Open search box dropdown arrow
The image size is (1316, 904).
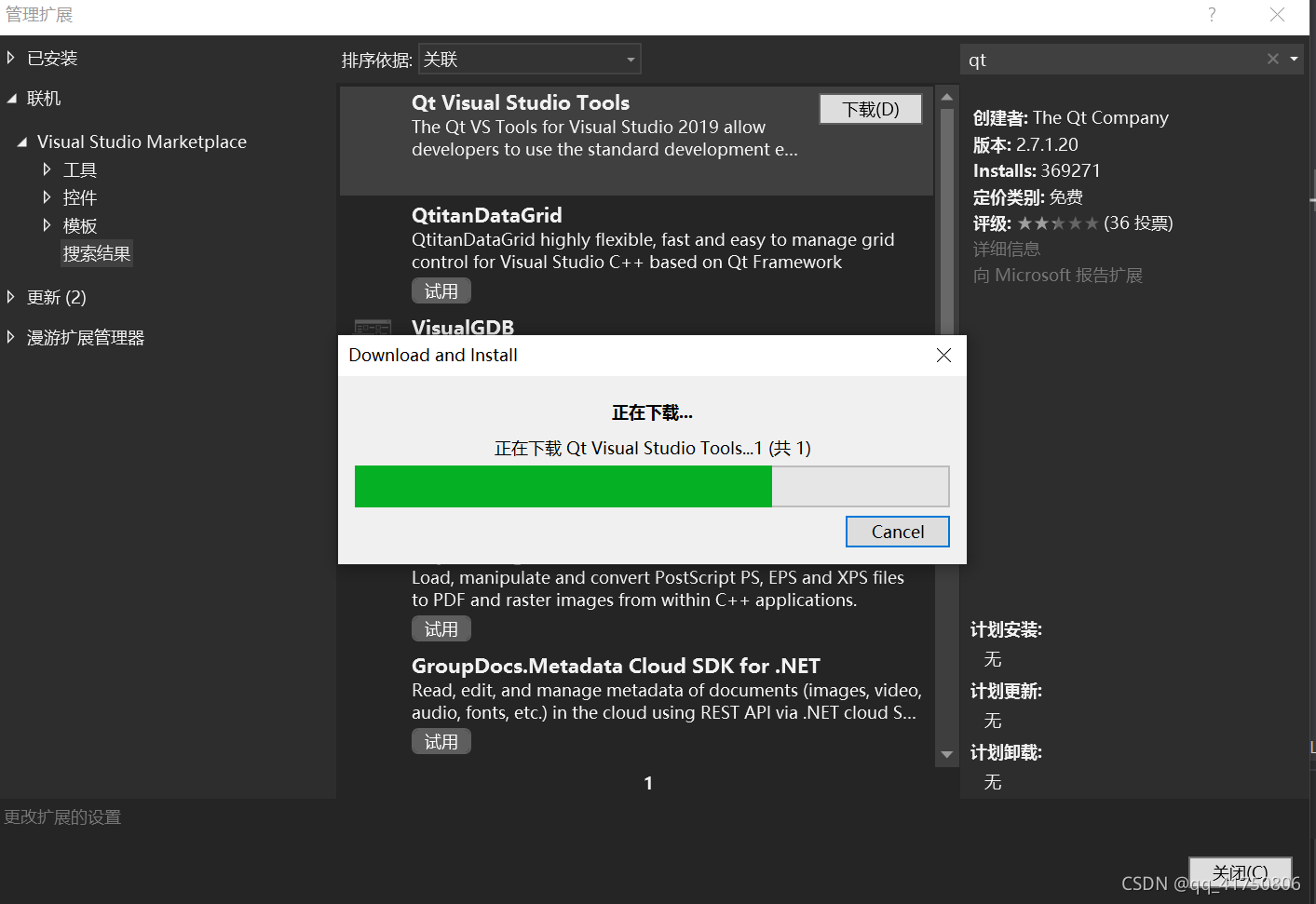[1294, 59]
